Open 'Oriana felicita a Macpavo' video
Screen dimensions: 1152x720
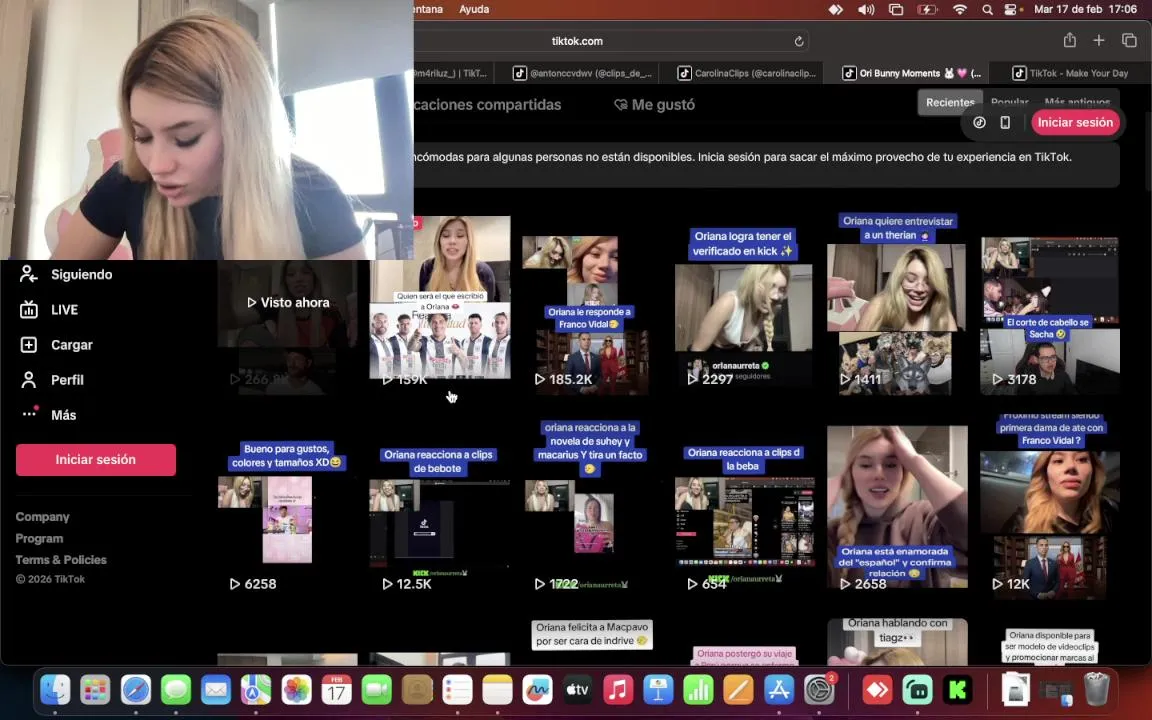point(591,641)
